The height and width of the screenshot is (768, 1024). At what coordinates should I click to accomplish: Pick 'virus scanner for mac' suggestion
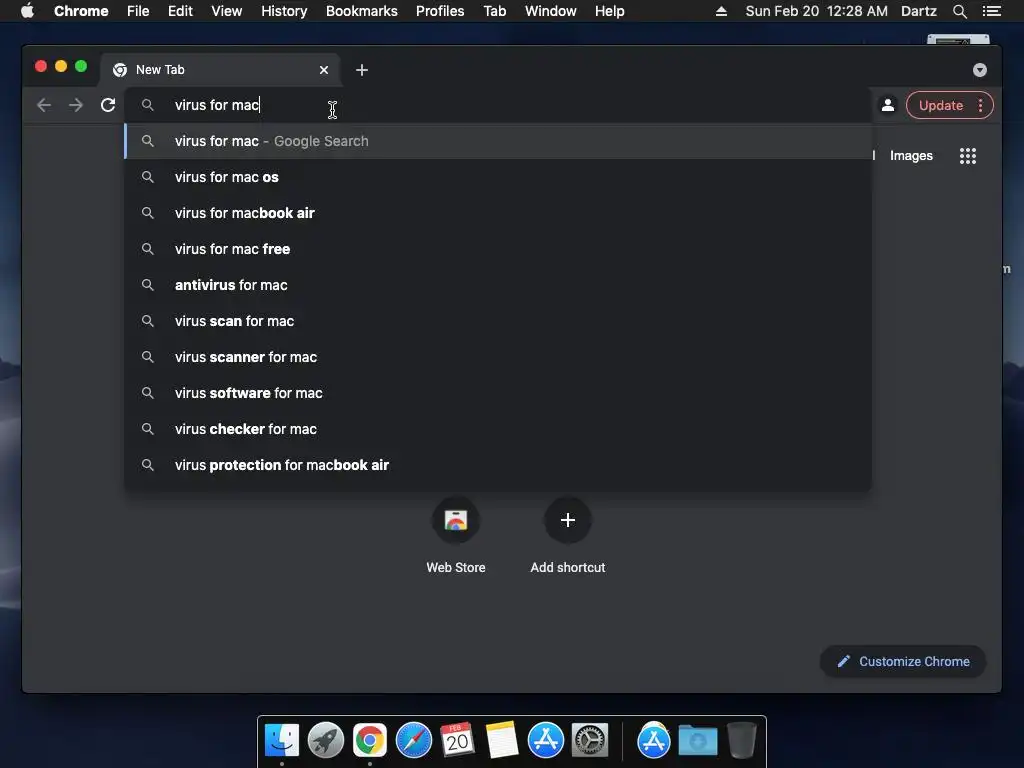pos(498,357)
